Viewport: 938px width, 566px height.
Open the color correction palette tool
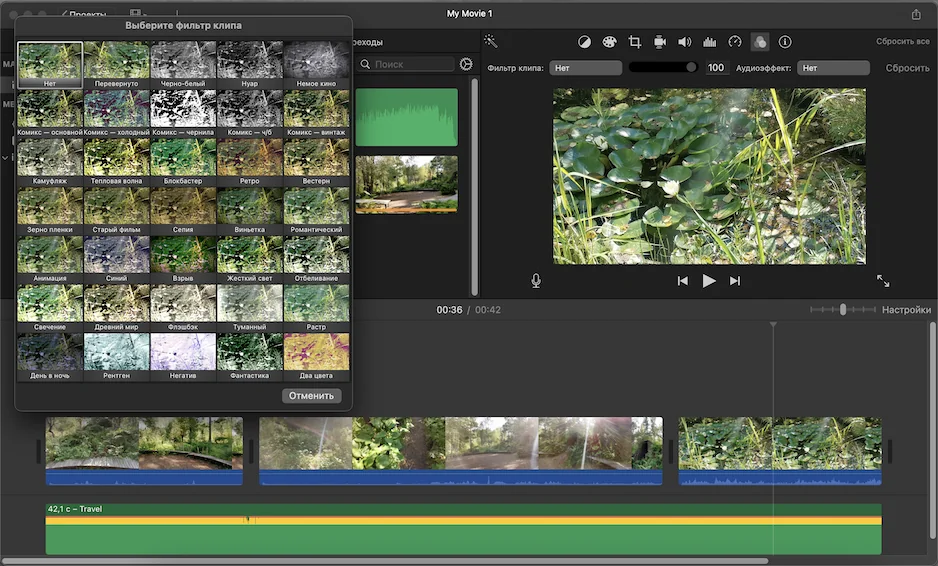click(x=610, y=42)
